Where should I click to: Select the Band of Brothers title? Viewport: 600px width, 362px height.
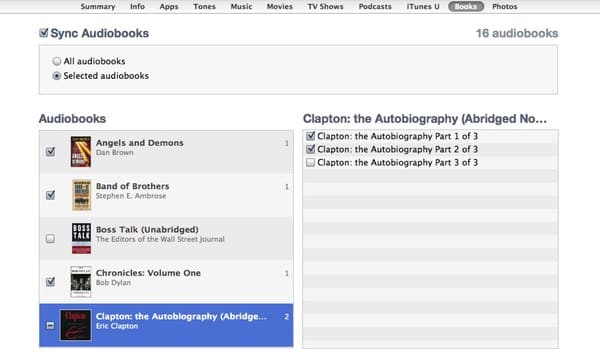pos(132,186)
